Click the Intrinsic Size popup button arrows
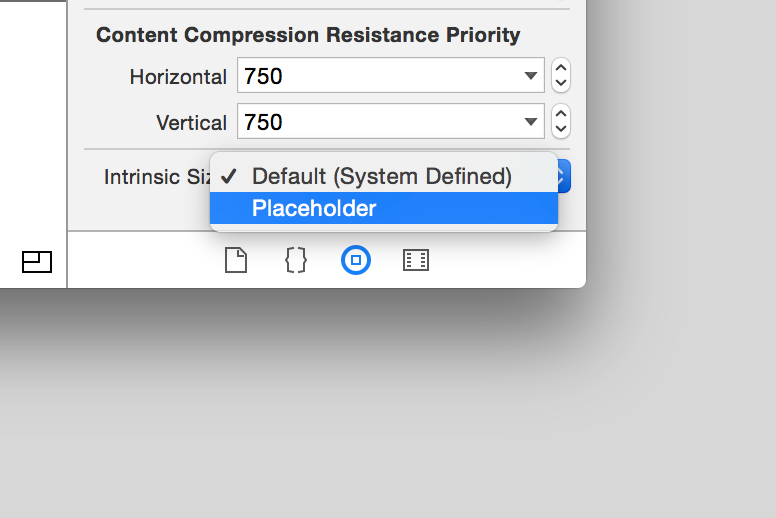The width and height of the screenshot is (776, 518). [x=563, y=177]
